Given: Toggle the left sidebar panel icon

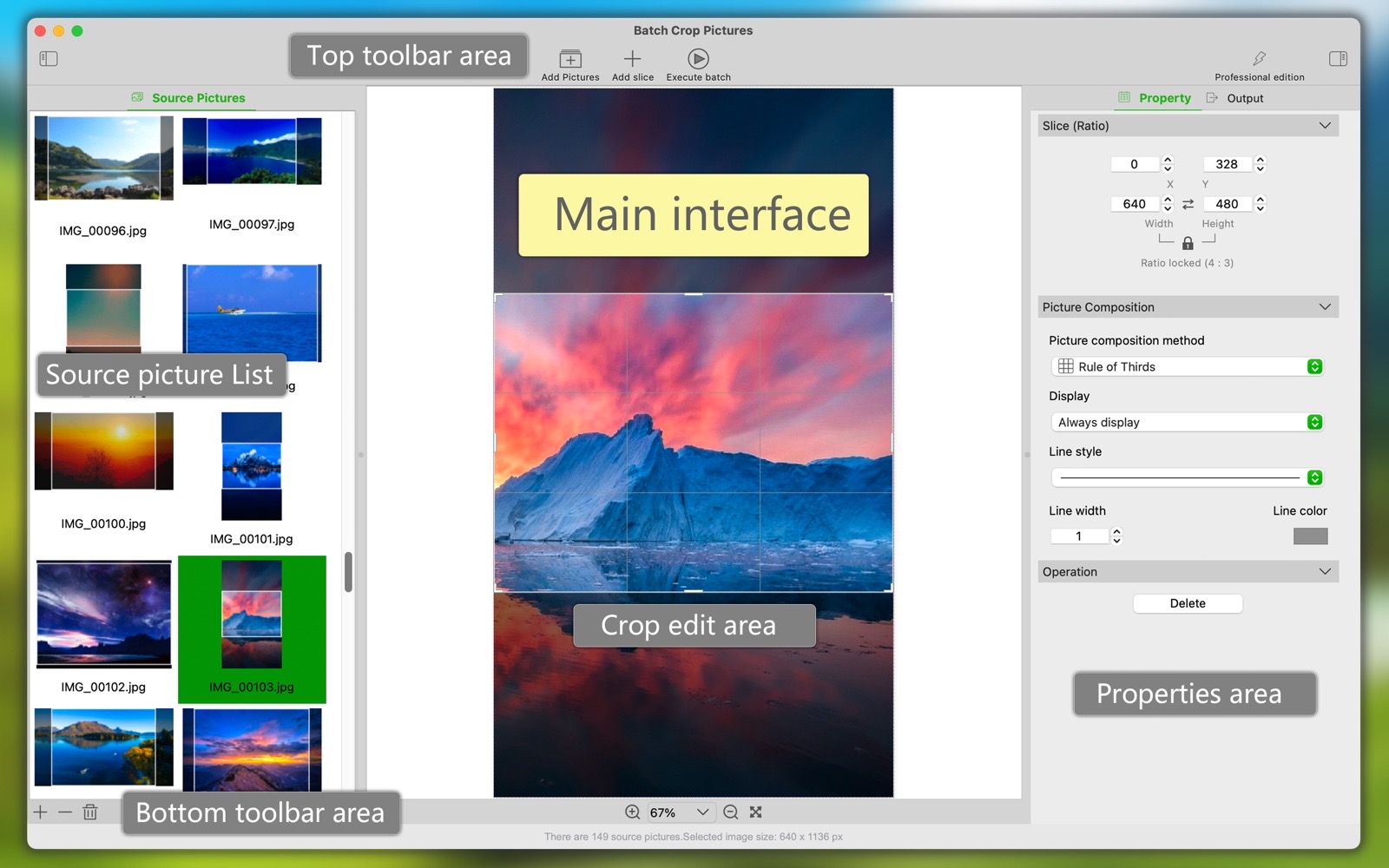Looking at the screenshot, I should [x=49, y=59].
